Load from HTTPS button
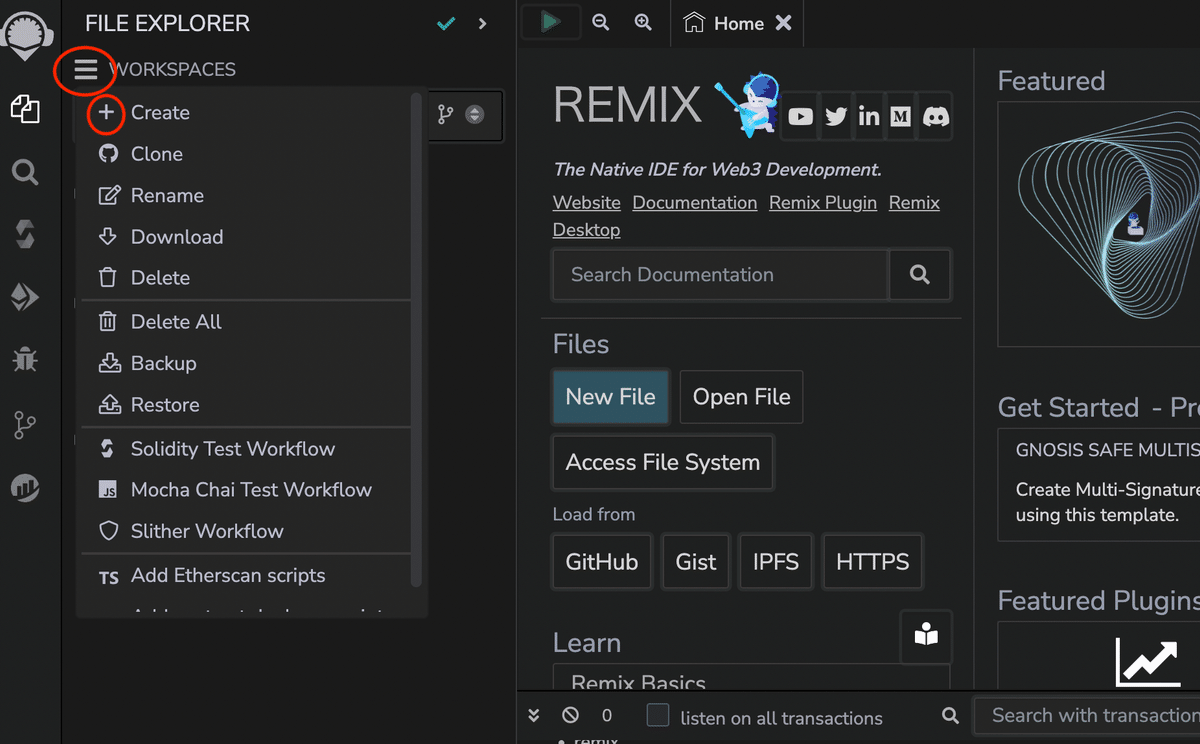The height and width of the screenshot is (744, 1200). 873,562
